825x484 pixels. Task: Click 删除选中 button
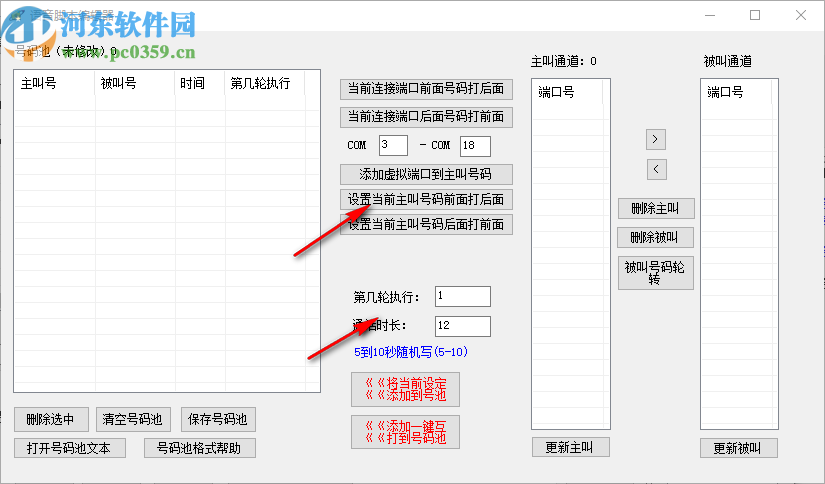tap(51, 420)
